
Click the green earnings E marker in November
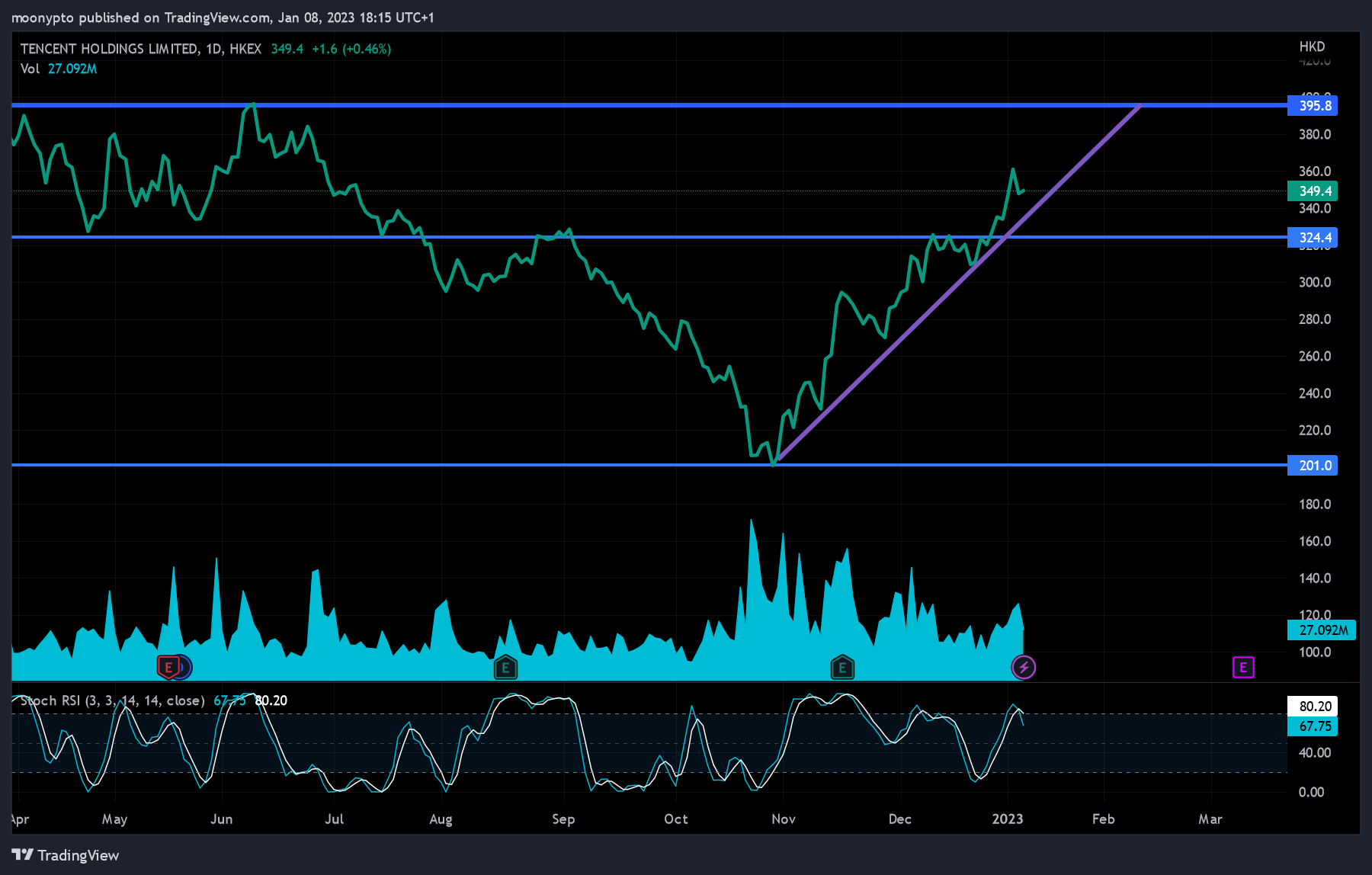tap(842, 668)
